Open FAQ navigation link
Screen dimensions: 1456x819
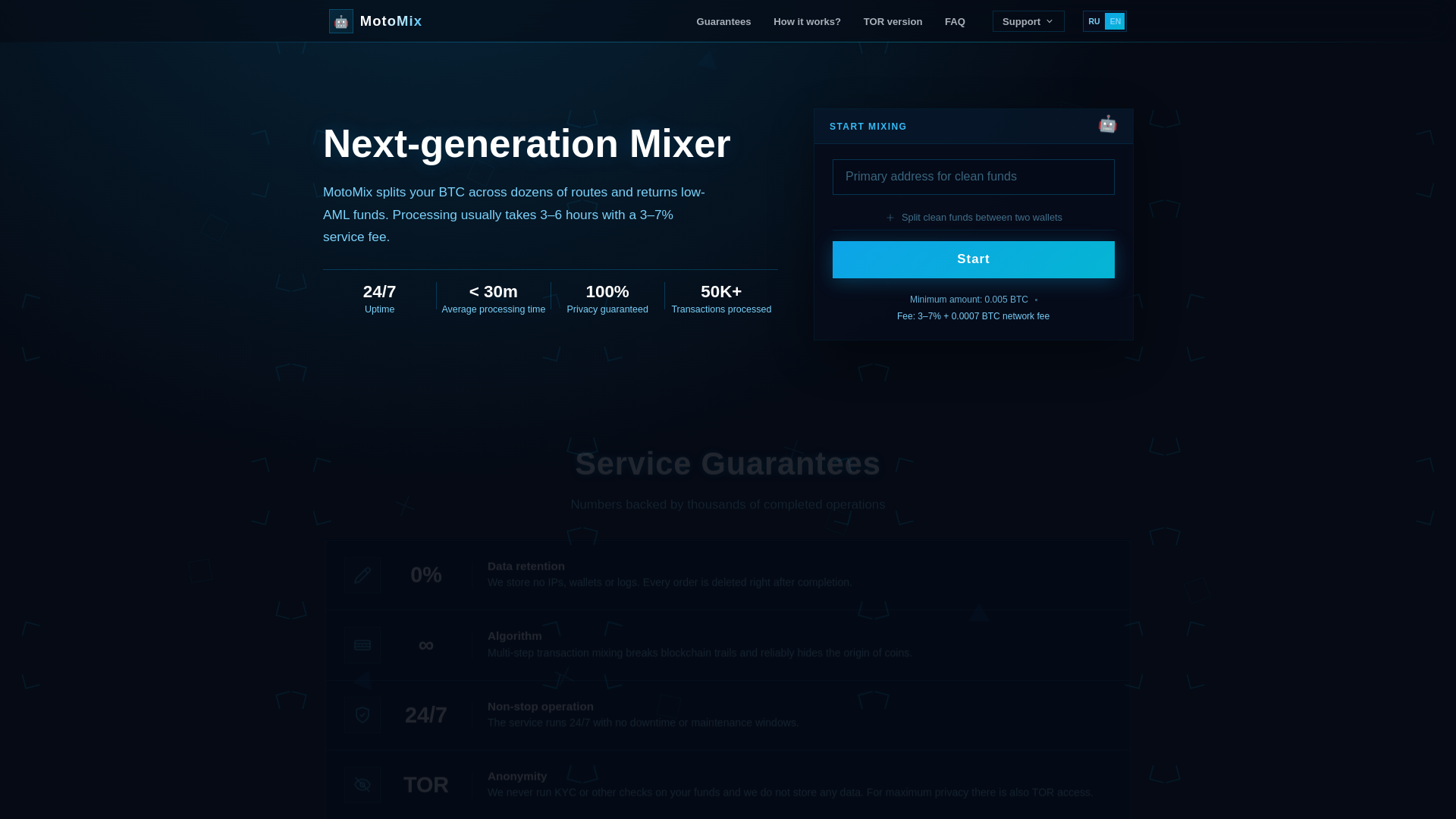click(x=955, y=21)
